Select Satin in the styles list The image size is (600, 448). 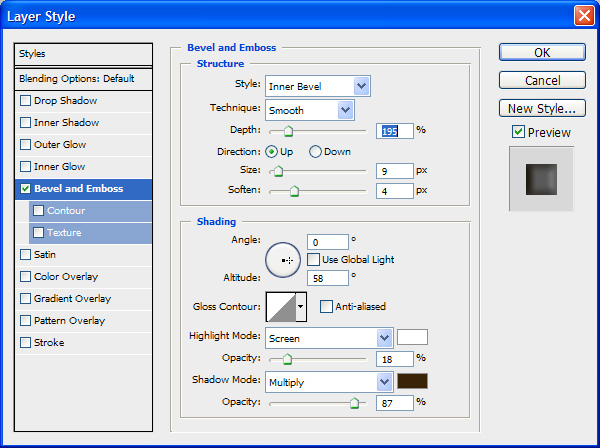[45, 255]
